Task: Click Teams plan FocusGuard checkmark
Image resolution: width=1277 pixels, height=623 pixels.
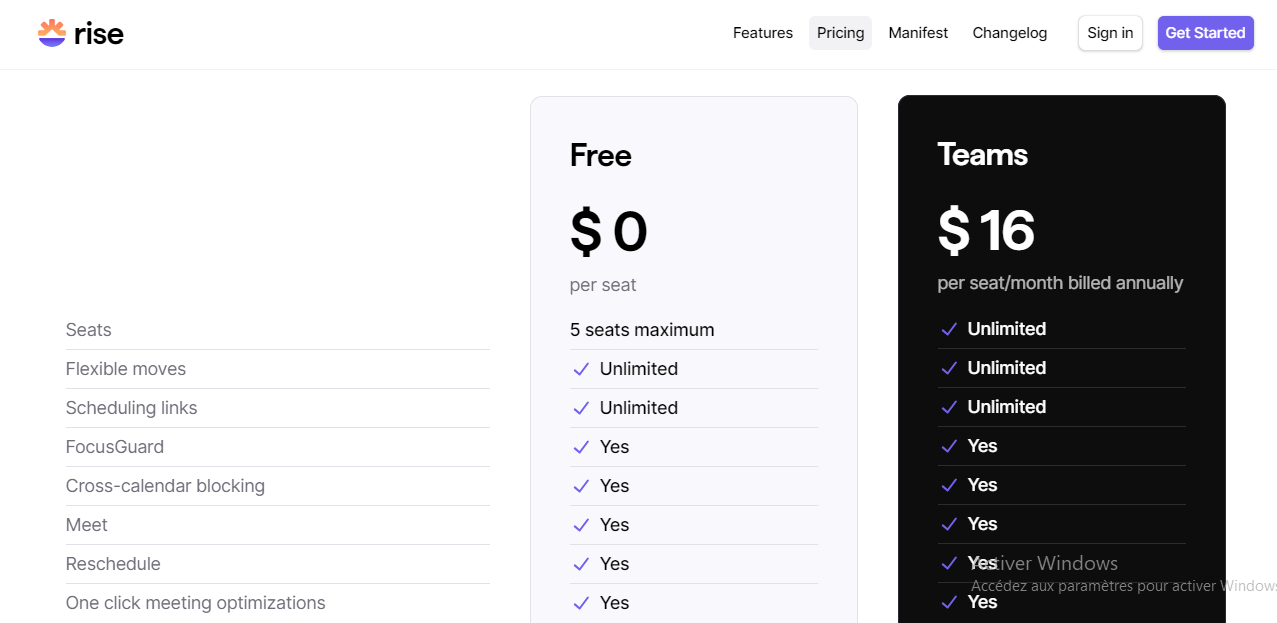Action: point(949,446)
